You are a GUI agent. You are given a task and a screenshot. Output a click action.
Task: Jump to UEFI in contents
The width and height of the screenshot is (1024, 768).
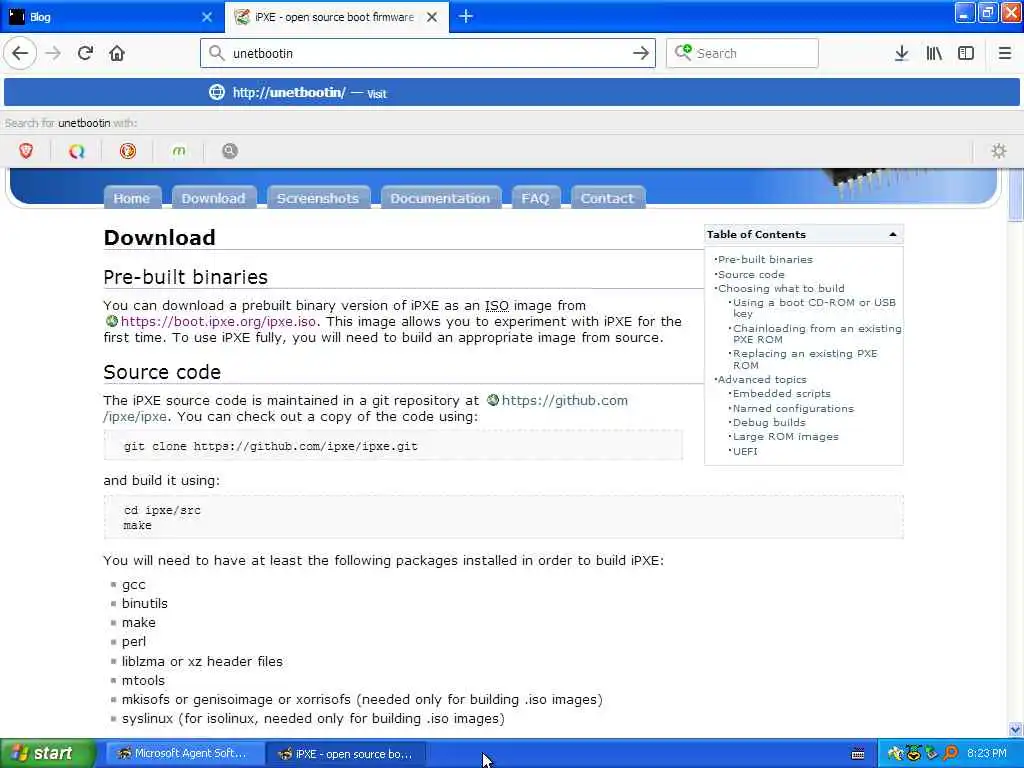click(x=745, y=451)
